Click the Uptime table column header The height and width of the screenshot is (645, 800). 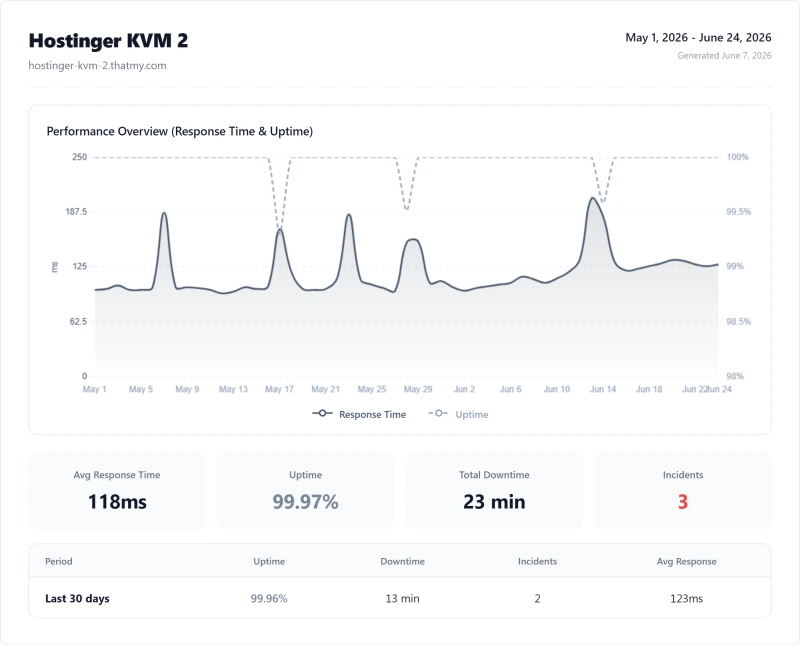[x=269, y=561]
